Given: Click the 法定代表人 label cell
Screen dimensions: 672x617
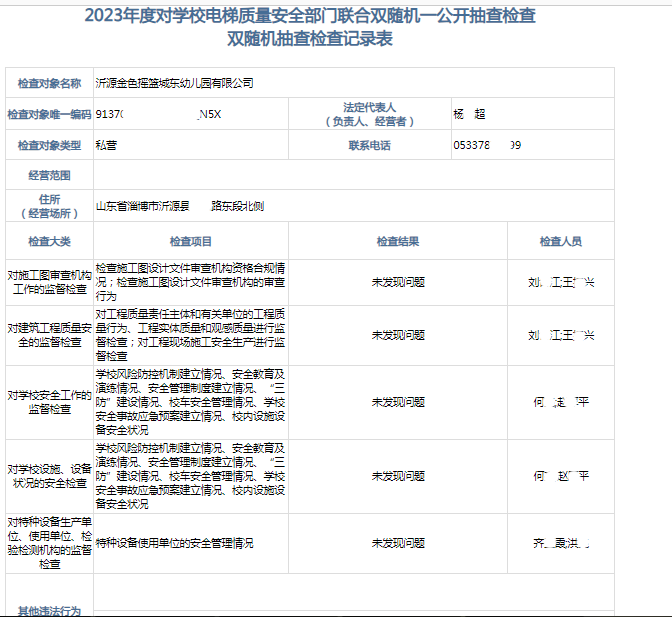Looking at the screenshot, I should coord(369,115).
